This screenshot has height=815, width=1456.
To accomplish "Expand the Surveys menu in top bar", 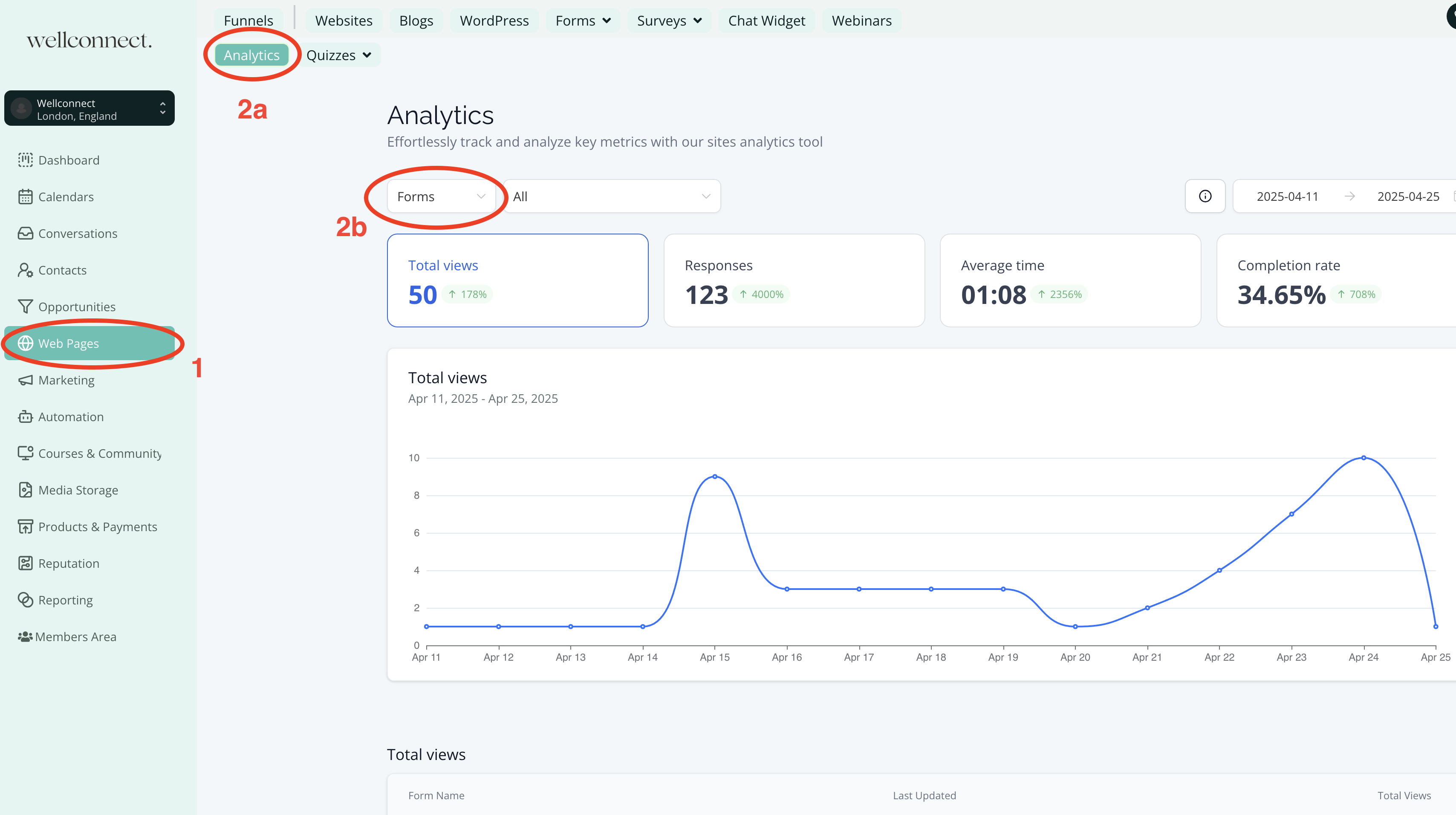I will point(669,21).
